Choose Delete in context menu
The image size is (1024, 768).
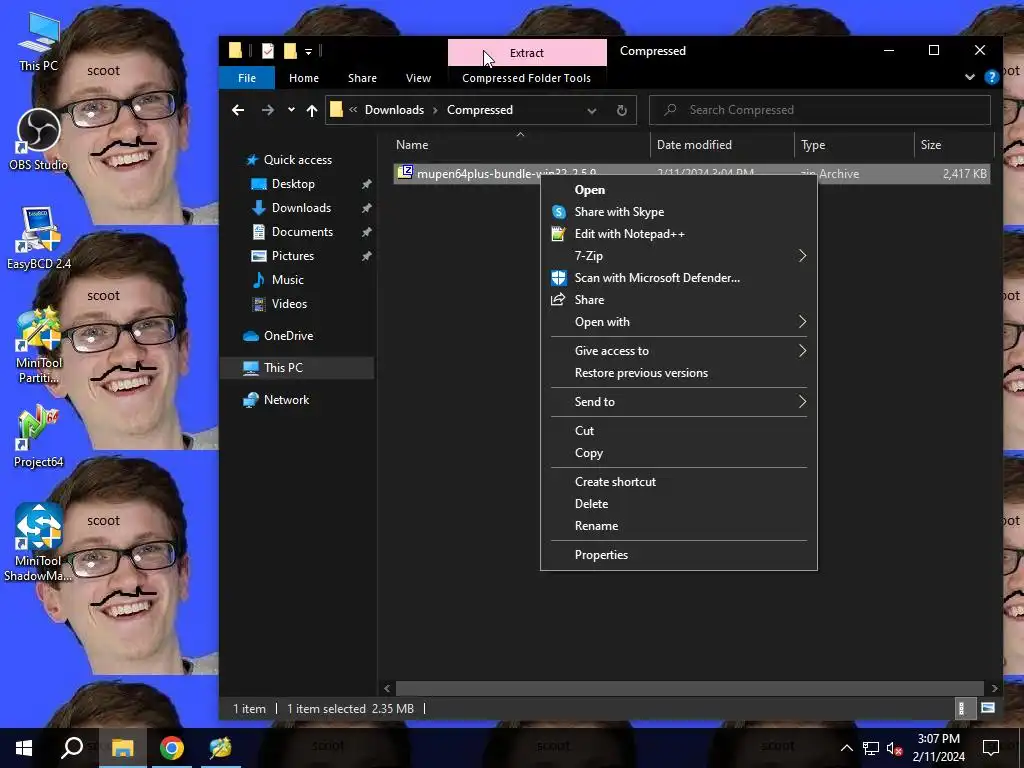pyautogui.click(x=679, y=504)
